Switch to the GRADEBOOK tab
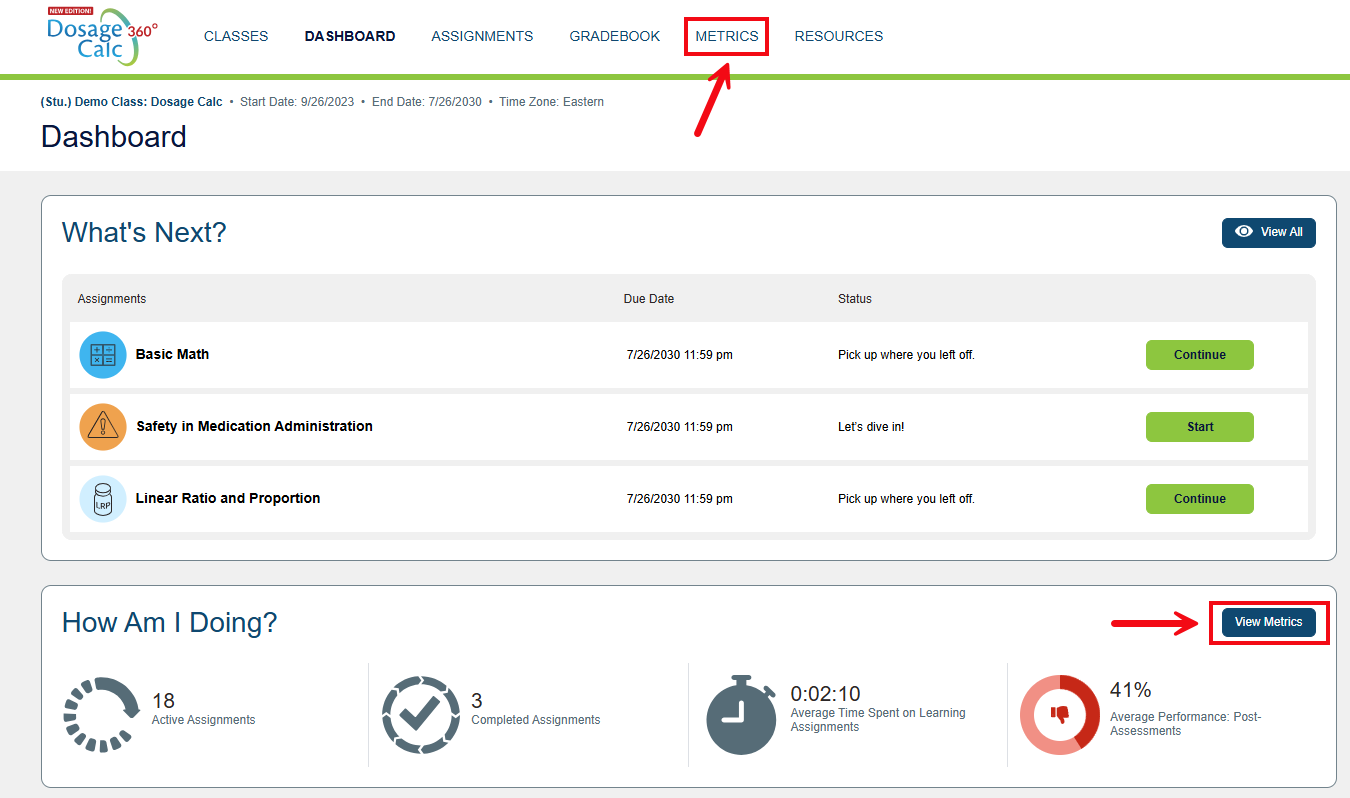 pos(614,36)
